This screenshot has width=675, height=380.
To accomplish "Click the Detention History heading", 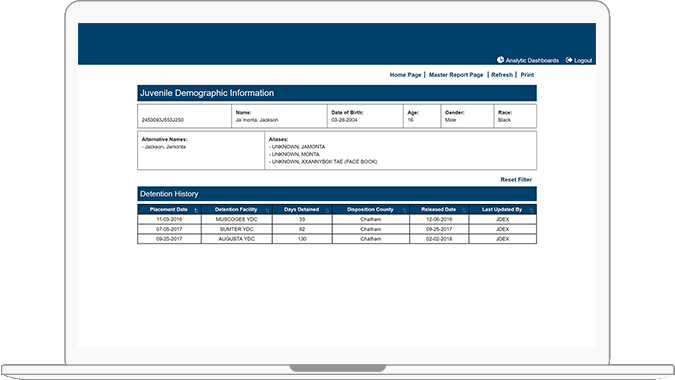I will tap(169, 194).
